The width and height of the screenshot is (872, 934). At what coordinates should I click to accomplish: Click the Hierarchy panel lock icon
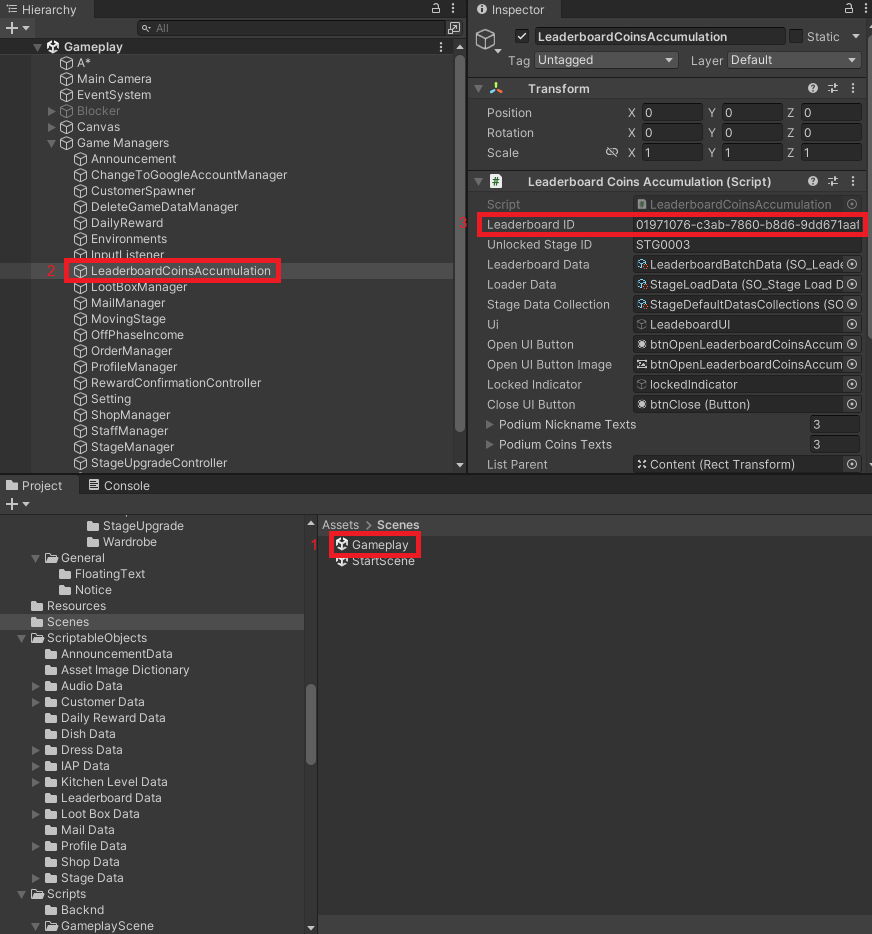coord(435,9)
